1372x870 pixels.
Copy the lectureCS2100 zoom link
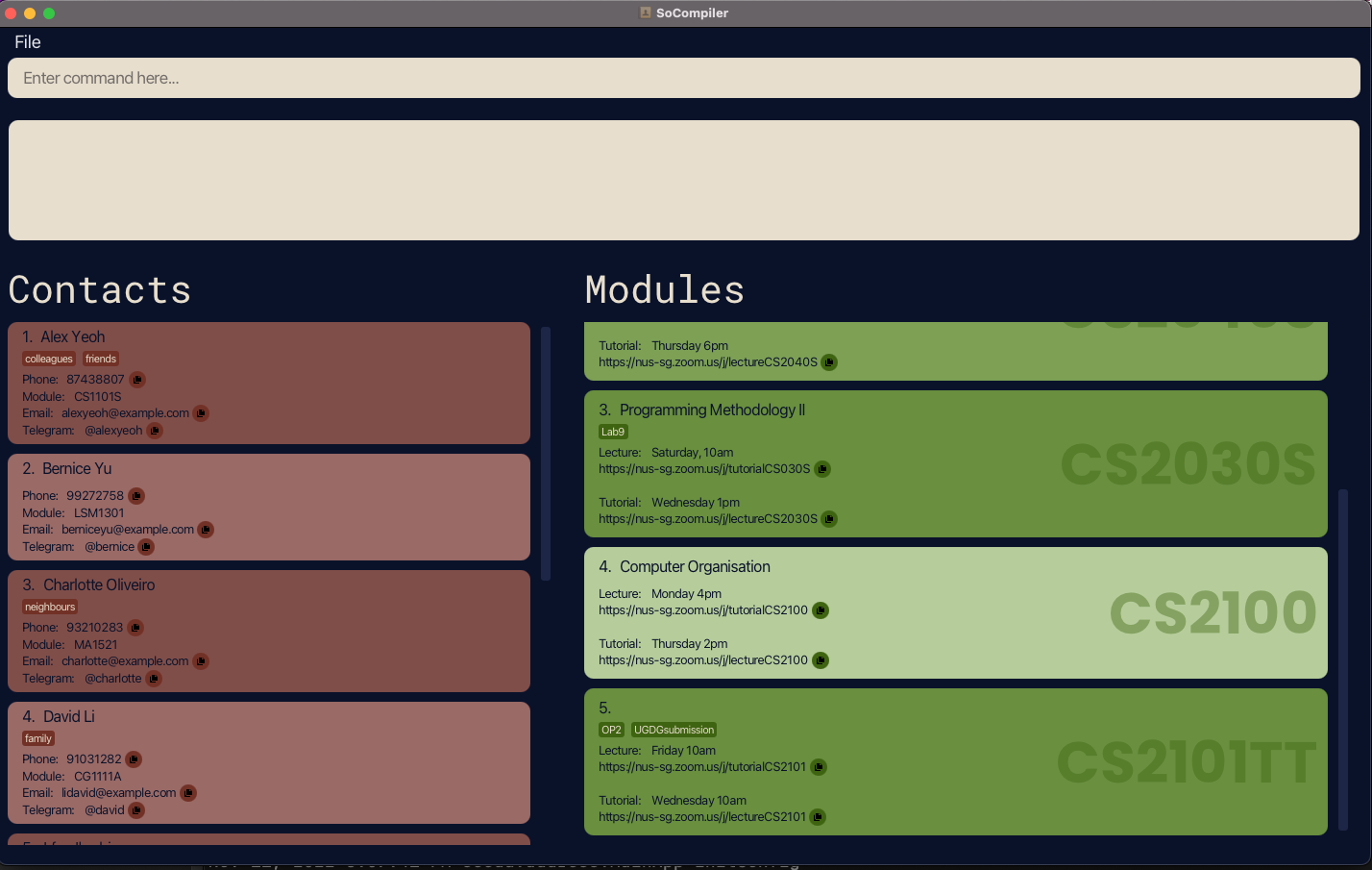(821, 660)
